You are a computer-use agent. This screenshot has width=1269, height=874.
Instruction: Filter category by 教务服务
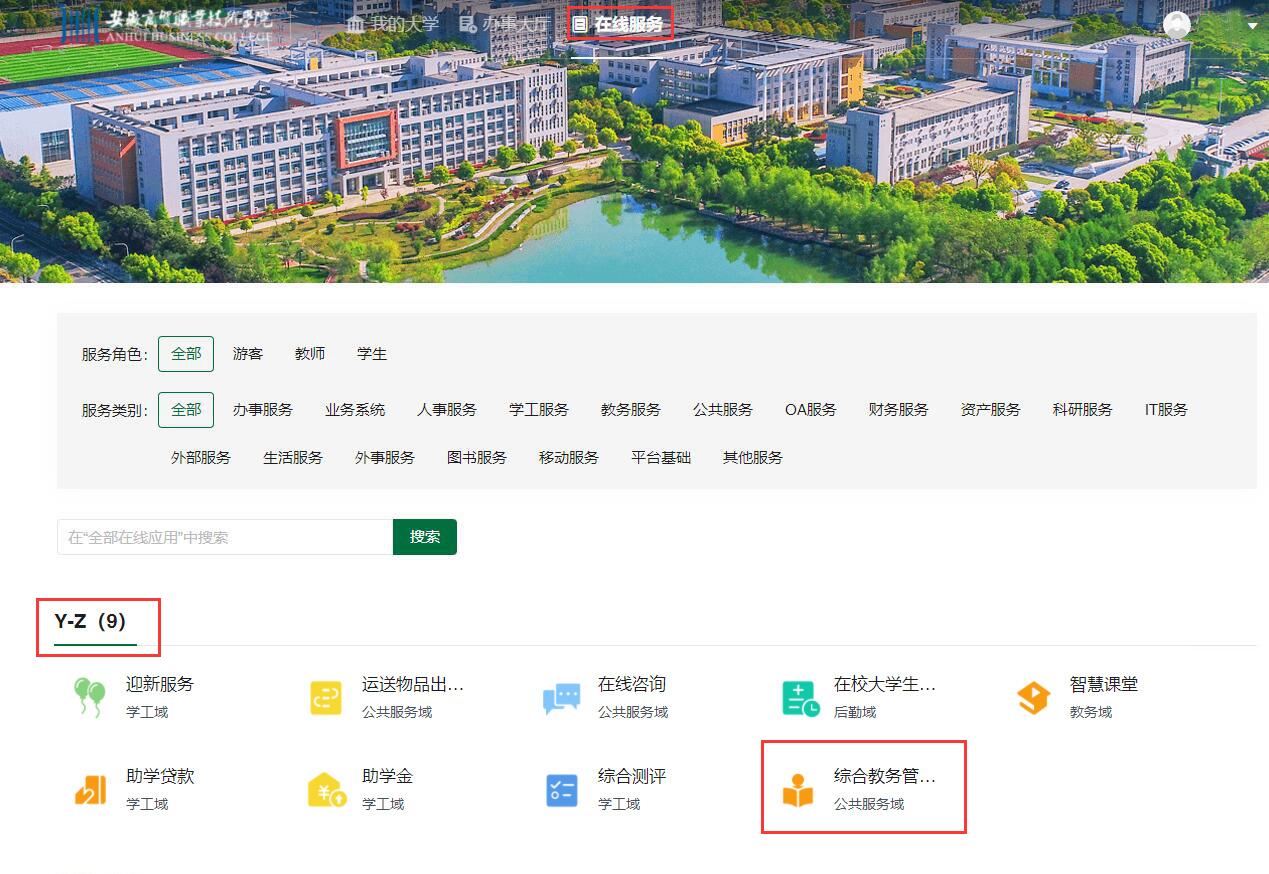click(x=630, y=410)
